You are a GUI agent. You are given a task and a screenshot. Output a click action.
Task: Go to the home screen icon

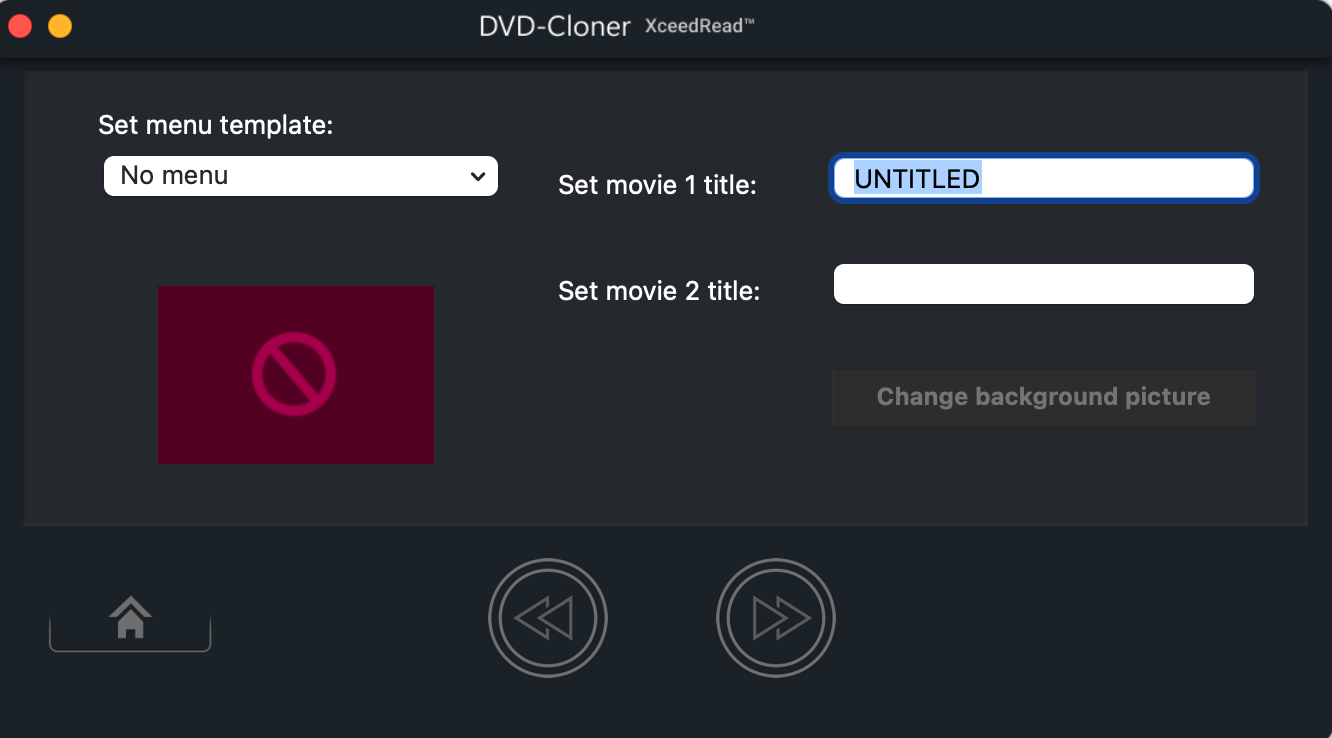[x=131, y=617]
